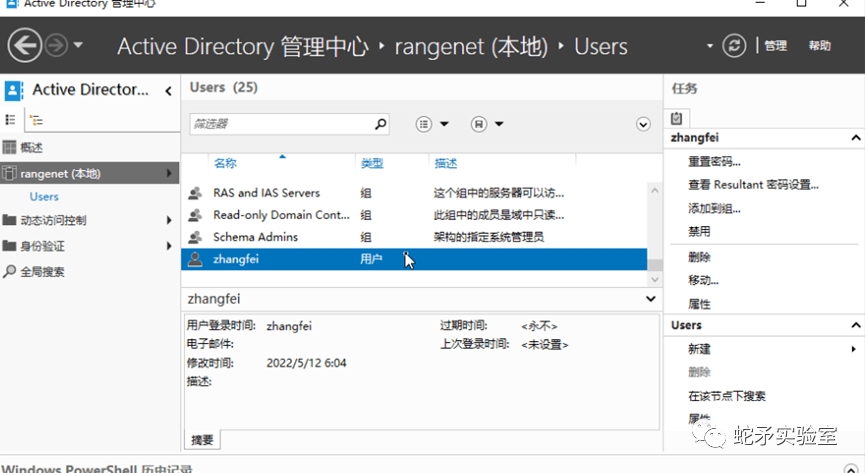Screen dimensions: 865x473
Task: Sort by 类型 column header
Action: pyautogui.click(x=372, y=163)
